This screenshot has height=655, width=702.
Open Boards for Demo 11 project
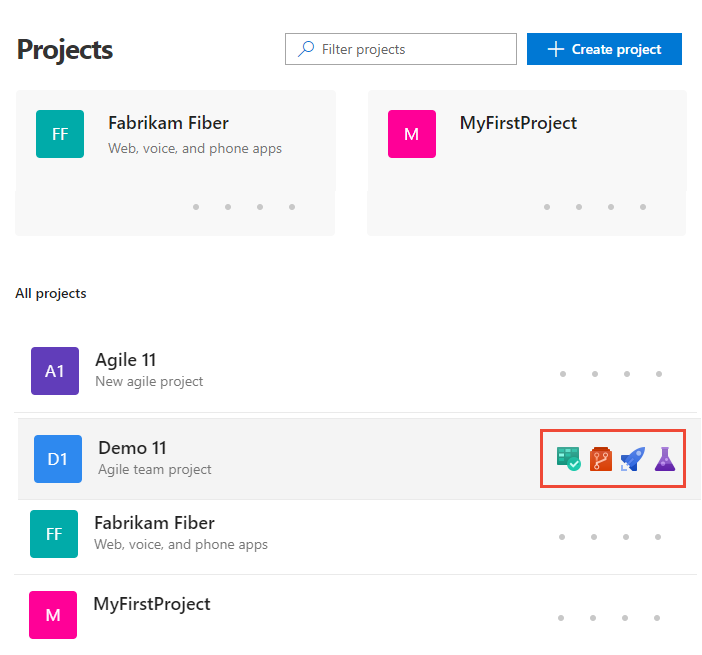pyautogui.click(x=568, y=459)
